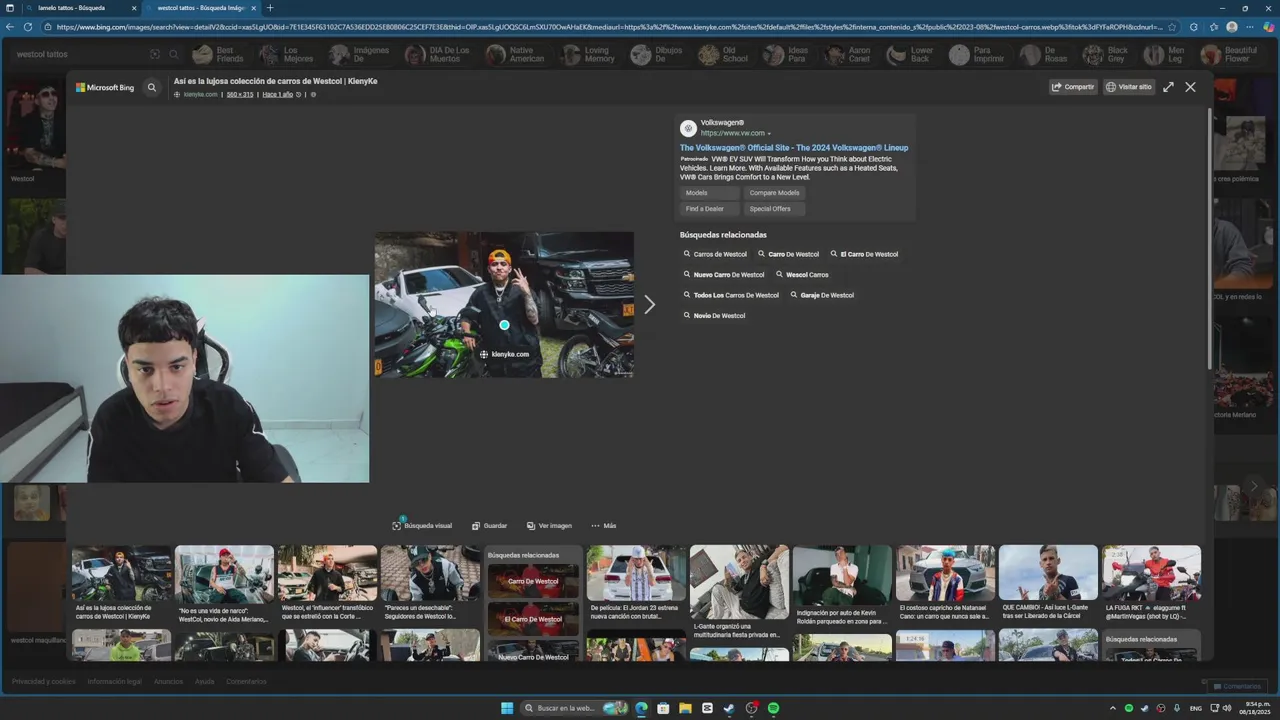The height and width of the screenshot is (720, 1280).
Task: Expand the image viewer to fullscreen
Action: [x=1168, y=87]
